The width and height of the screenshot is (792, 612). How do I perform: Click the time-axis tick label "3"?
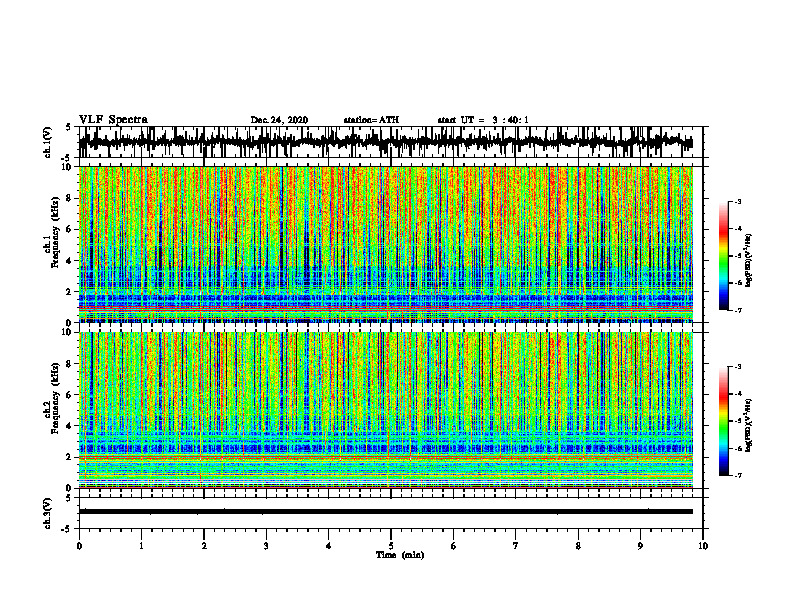click(266, 546)
